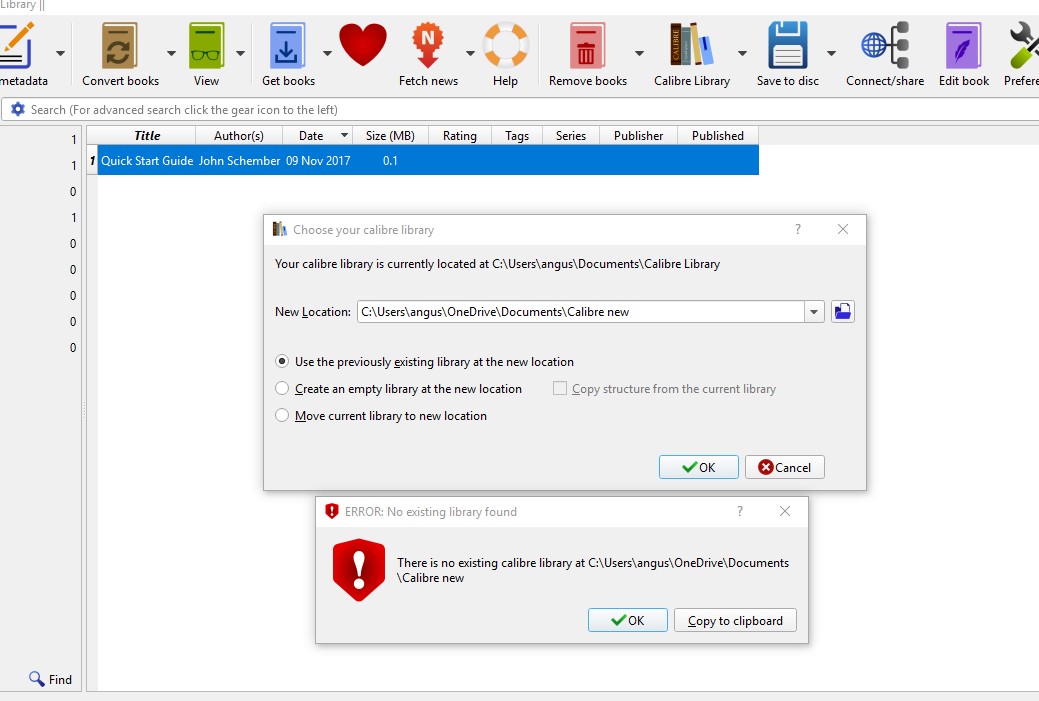Screen dimensions: 1039x701
Task: Click into the New Location path field
Action: (581, 311)
